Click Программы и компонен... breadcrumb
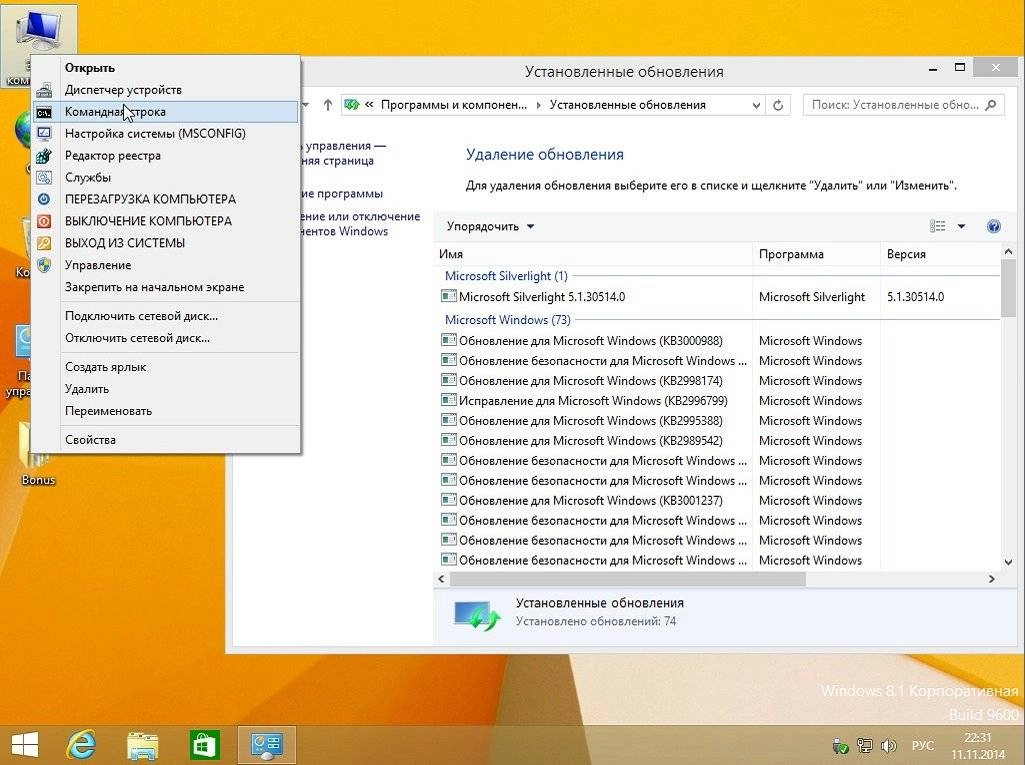Screen dimensions: 1025x765 click(x=454, y=105)
